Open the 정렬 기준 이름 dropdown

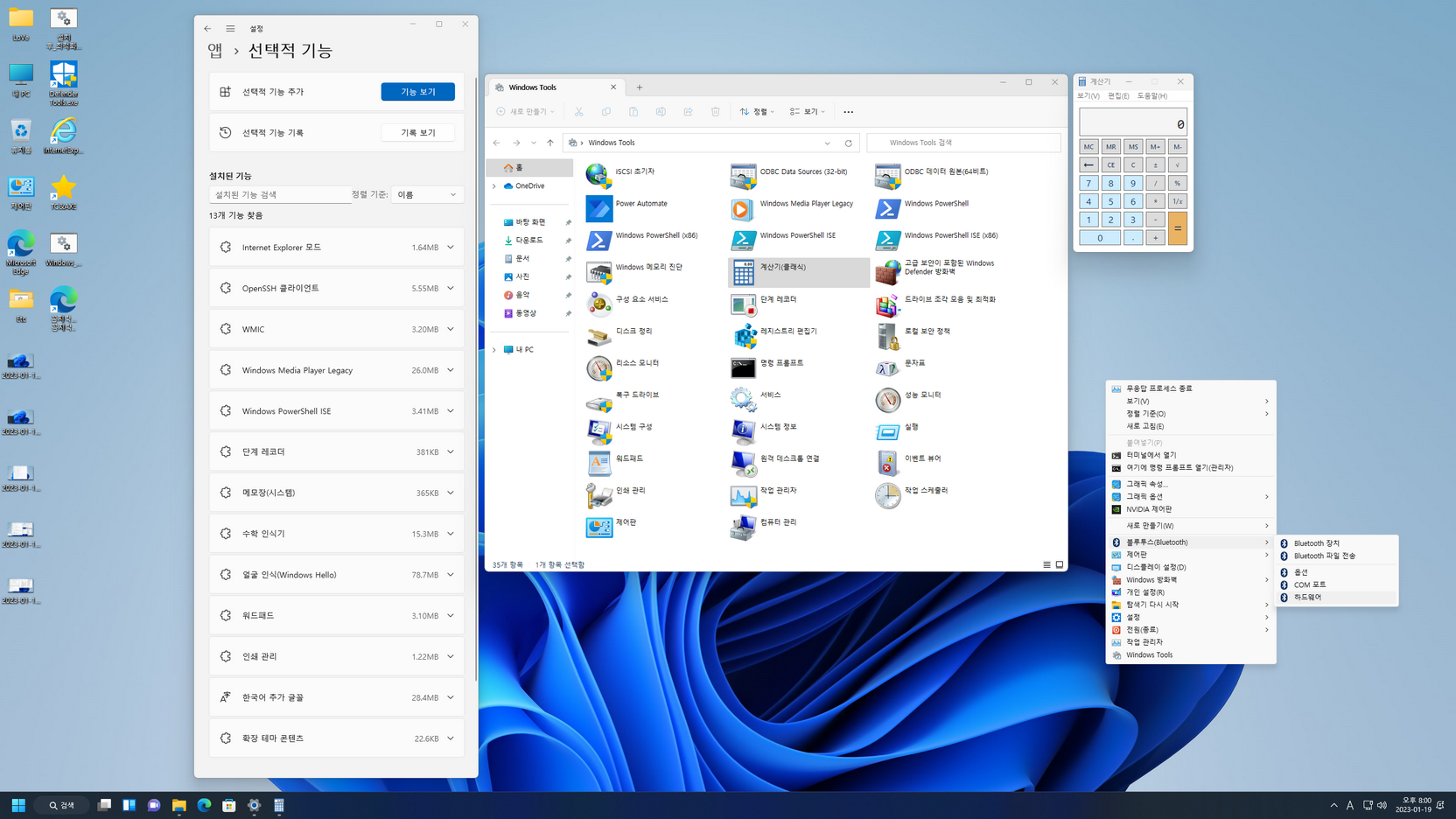(x=427, y=194)
